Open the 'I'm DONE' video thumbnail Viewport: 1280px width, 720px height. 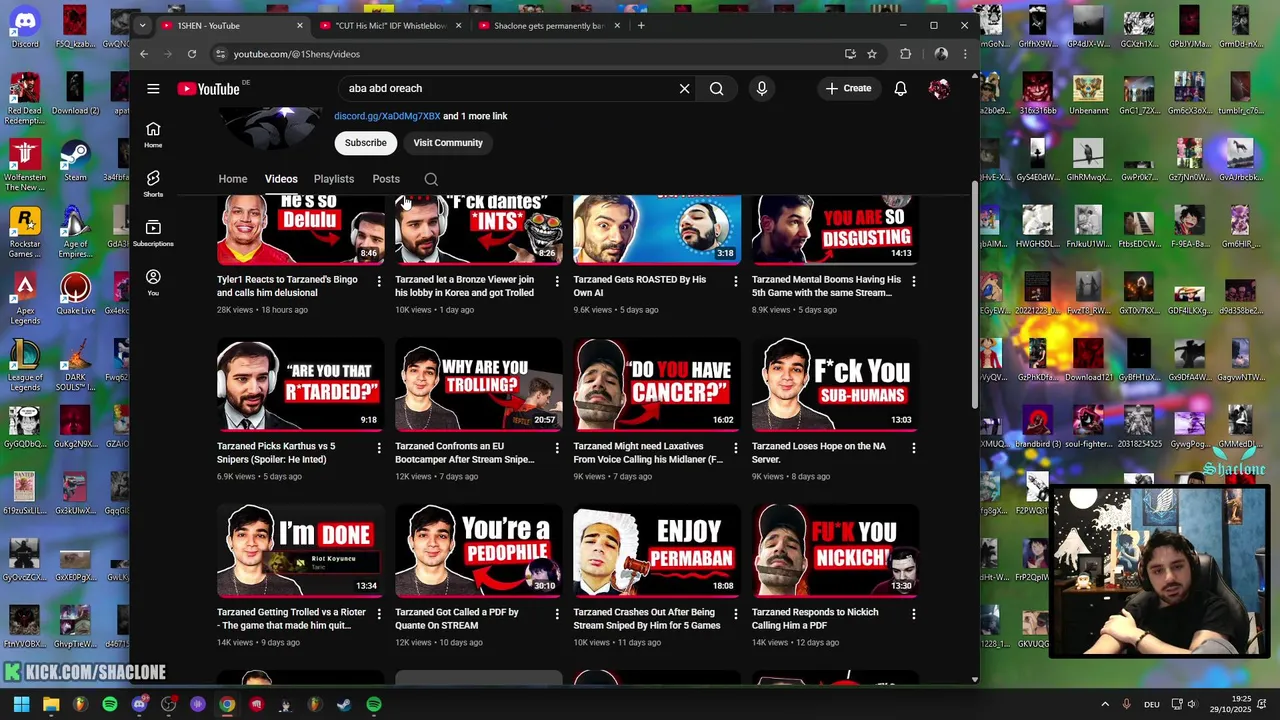tap(300, 551)
